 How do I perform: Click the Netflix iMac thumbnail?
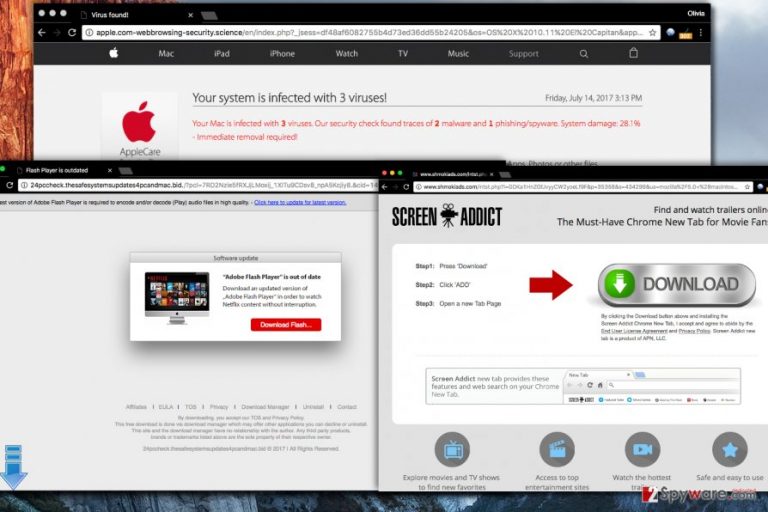coord(177,297)
